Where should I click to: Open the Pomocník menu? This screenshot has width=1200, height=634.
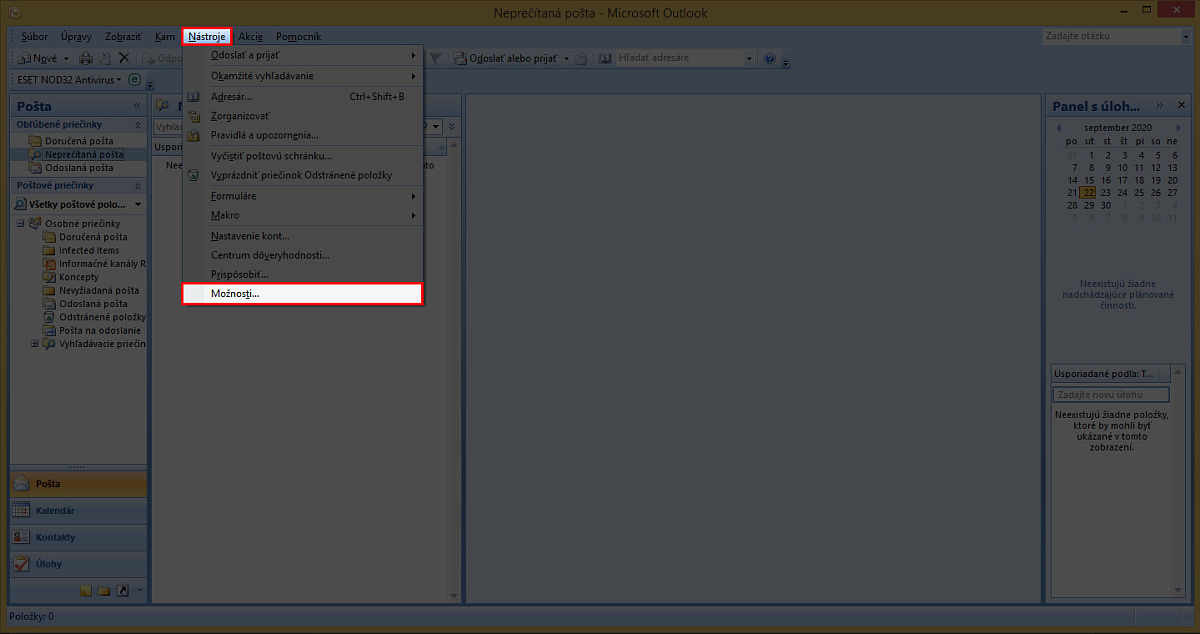pos(298,36)
